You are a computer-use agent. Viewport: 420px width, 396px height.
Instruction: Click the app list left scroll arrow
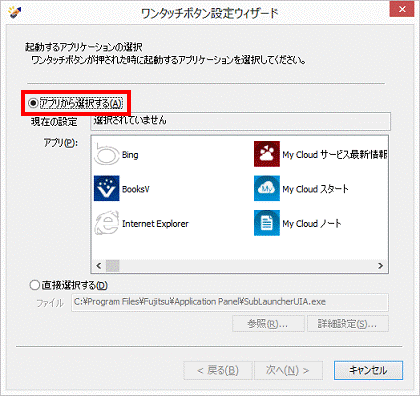[x=99, y=266]
